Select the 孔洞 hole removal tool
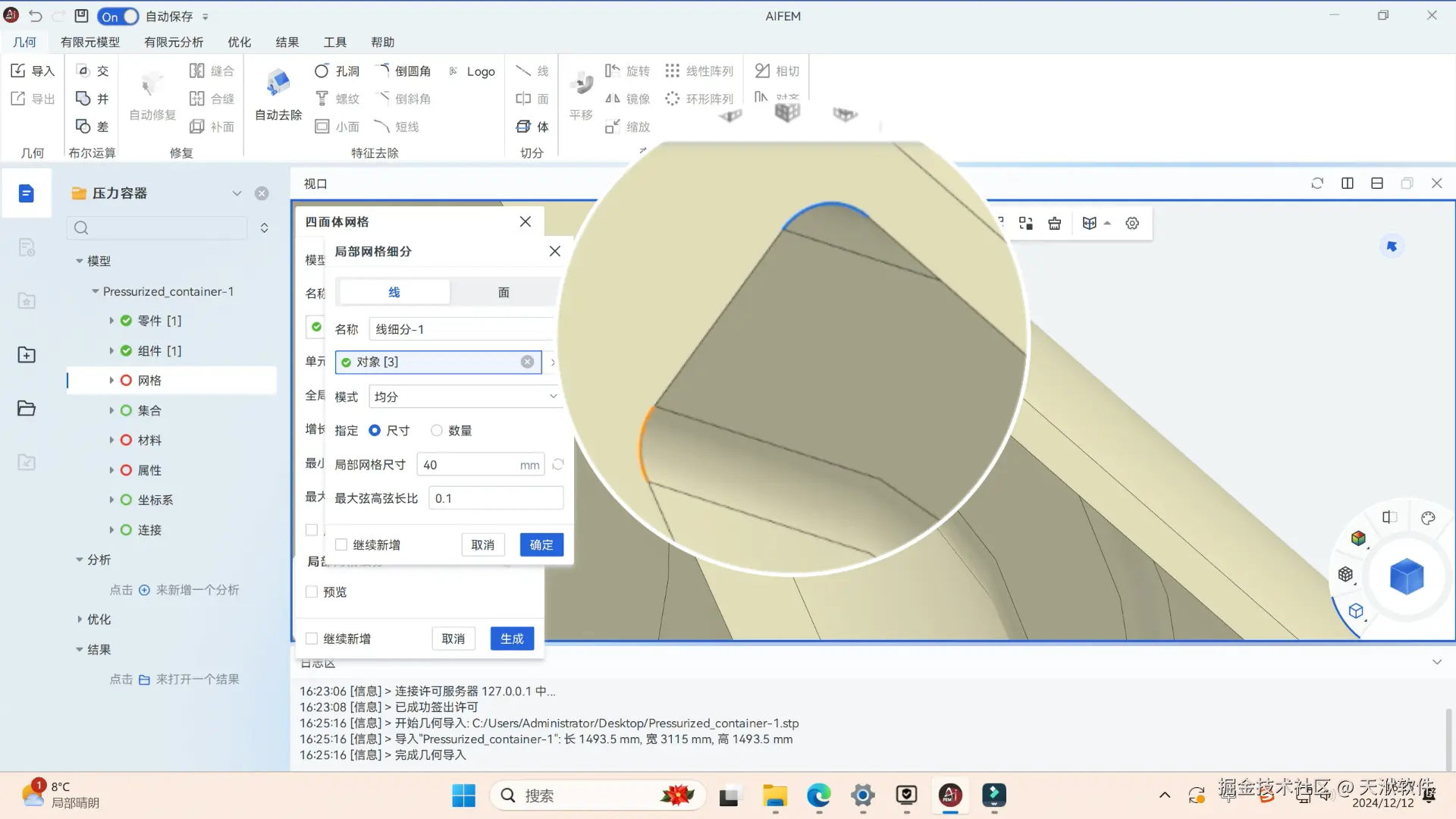Viewport: 1456px width, 819px height. [337, 71]
